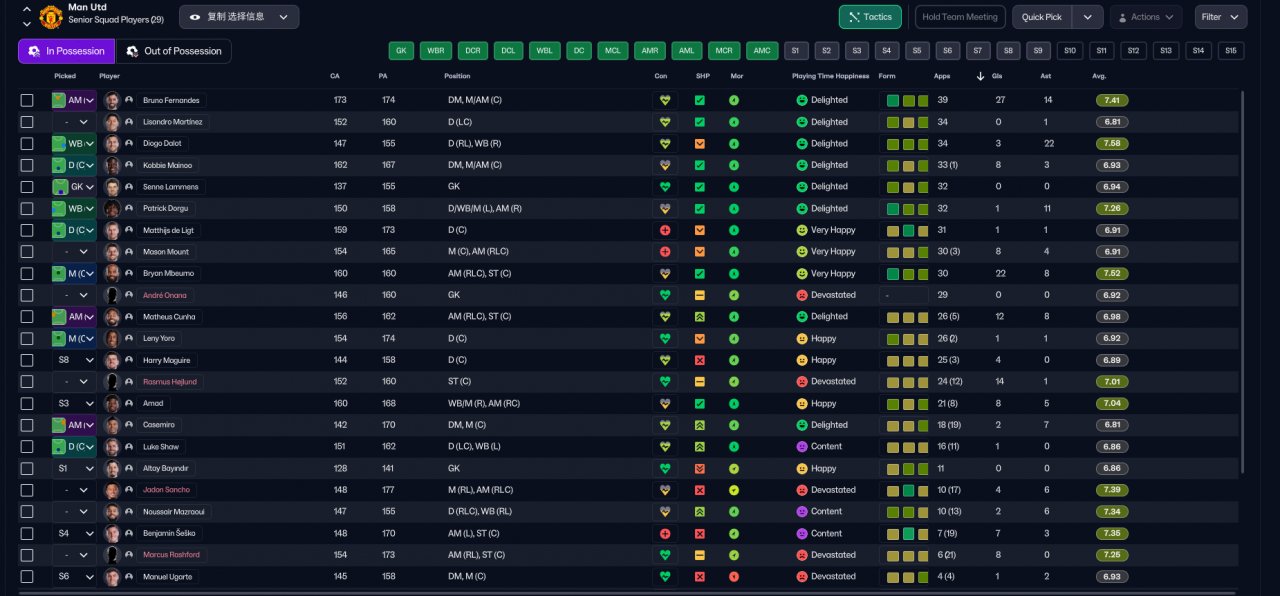This screenshot has height=596, width=1280.
Task: Select the GK position slot
Action: [402, 50]
